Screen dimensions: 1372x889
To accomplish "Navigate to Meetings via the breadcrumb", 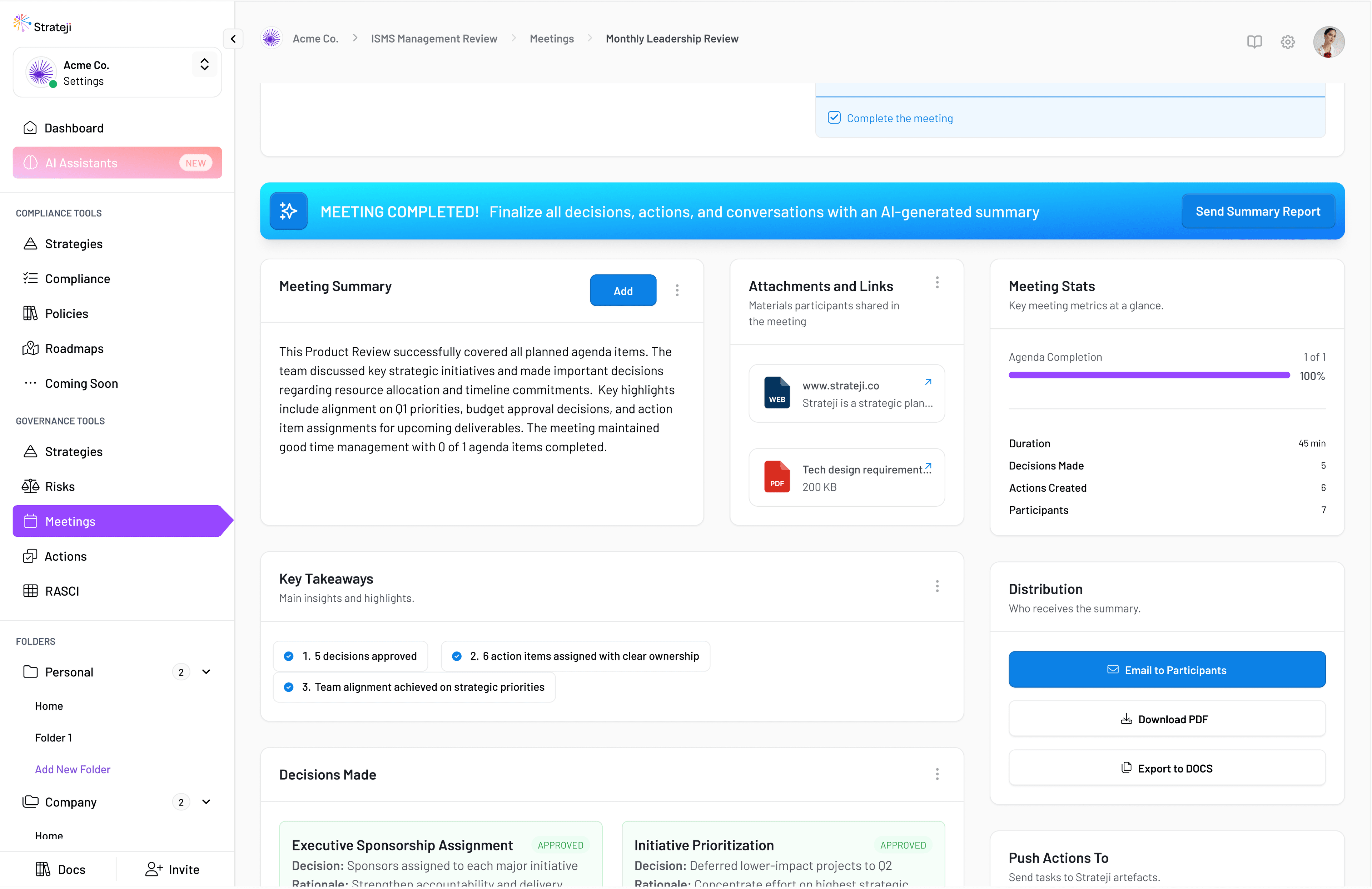I will pyautogui.click(x=551, y=39).
